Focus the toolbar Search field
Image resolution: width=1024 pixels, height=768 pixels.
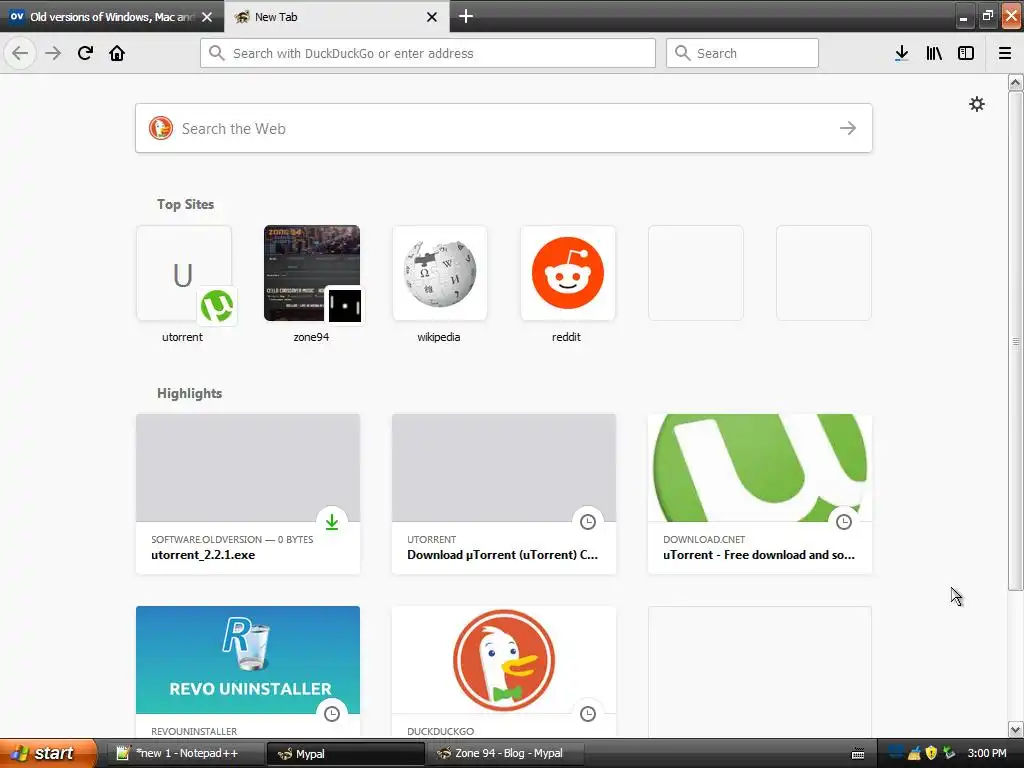tap(742, 53)
